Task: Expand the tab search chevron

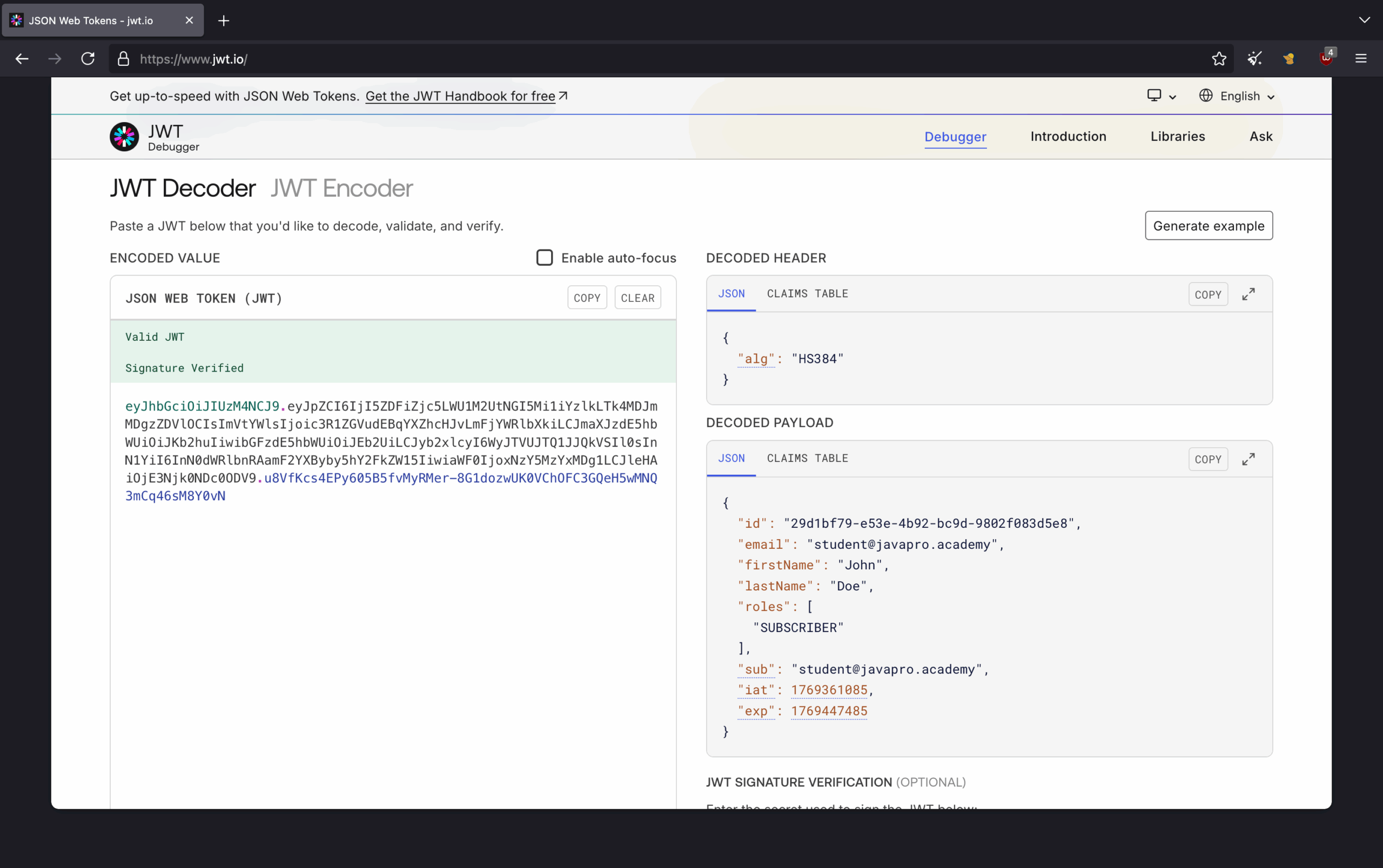Action: [1364, 20]
